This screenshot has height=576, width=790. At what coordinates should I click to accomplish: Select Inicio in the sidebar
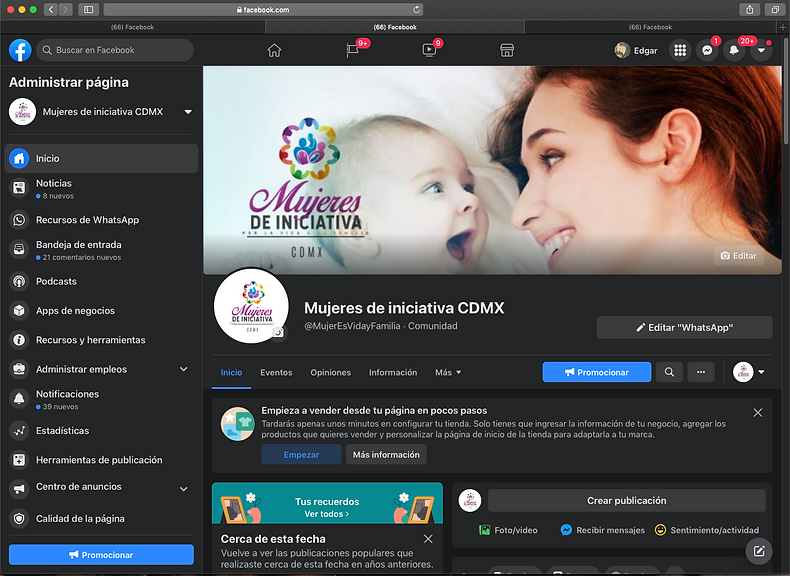tap(101, 158)
